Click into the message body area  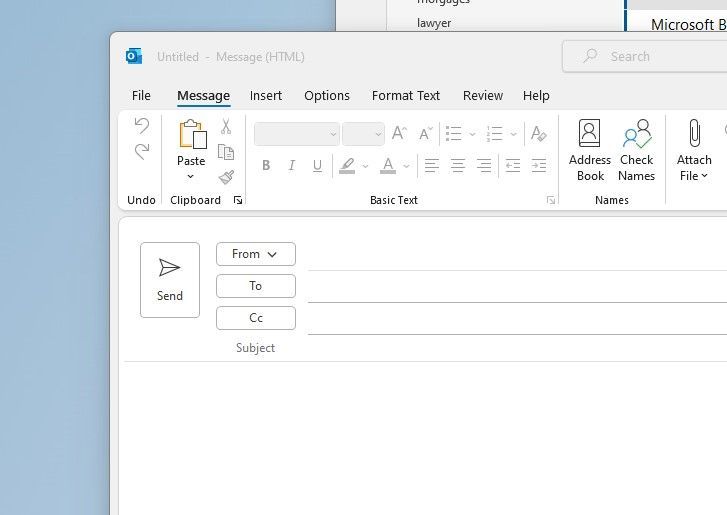tap(423, 438)
